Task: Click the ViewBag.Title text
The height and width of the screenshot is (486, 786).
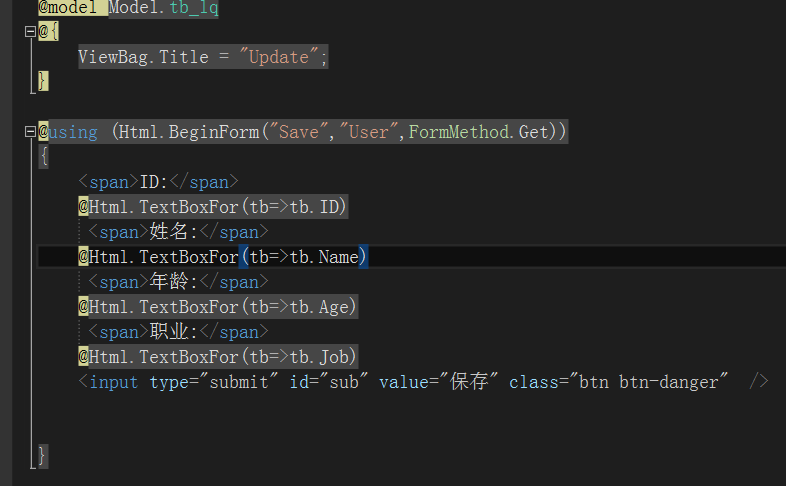Action: (x=143, y=57)
